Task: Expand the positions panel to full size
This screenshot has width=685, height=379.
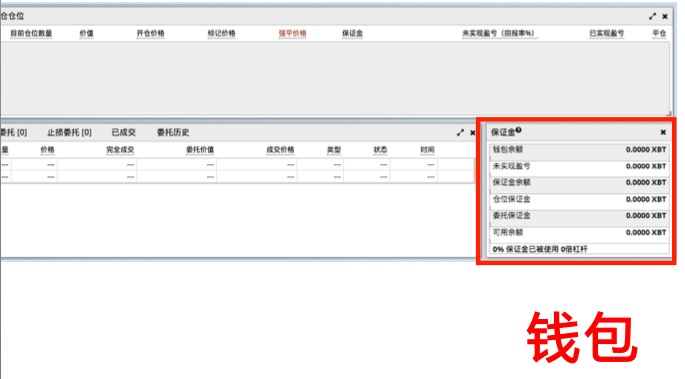Action: [x=652, y=16]
